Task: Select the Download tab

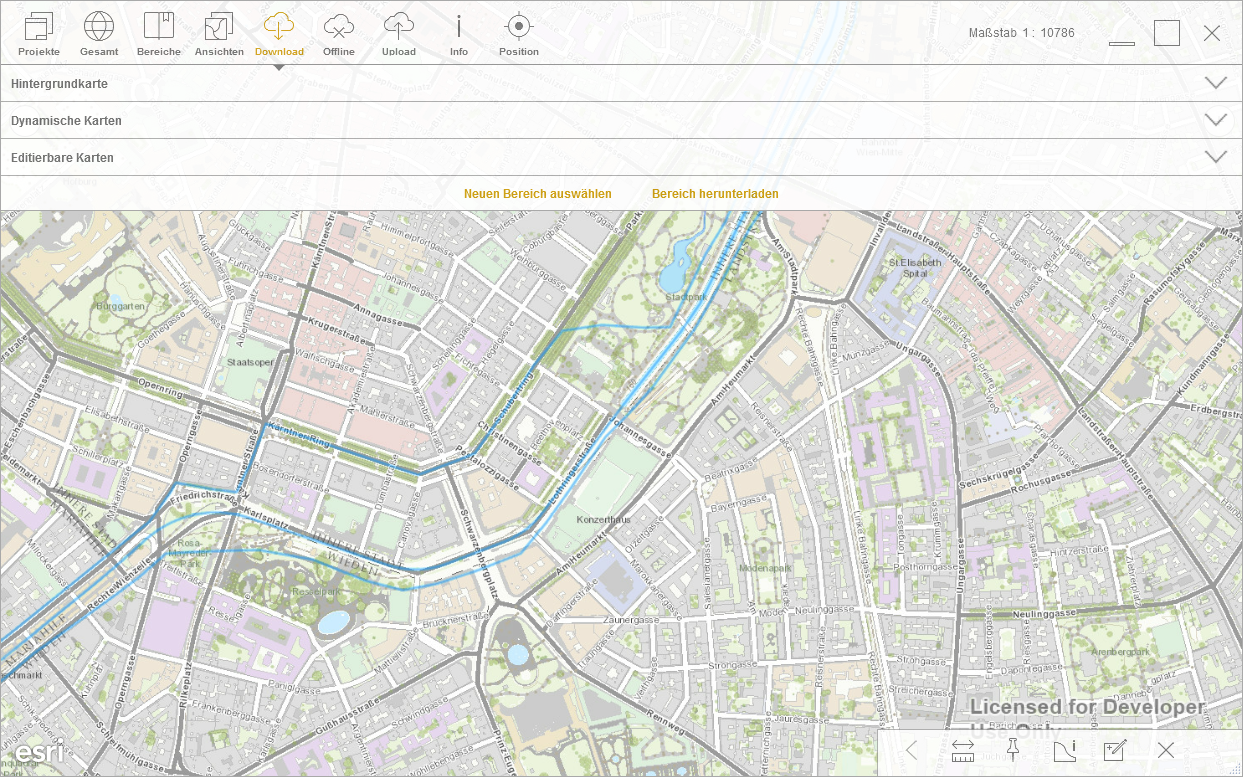Action: point(279,34)
